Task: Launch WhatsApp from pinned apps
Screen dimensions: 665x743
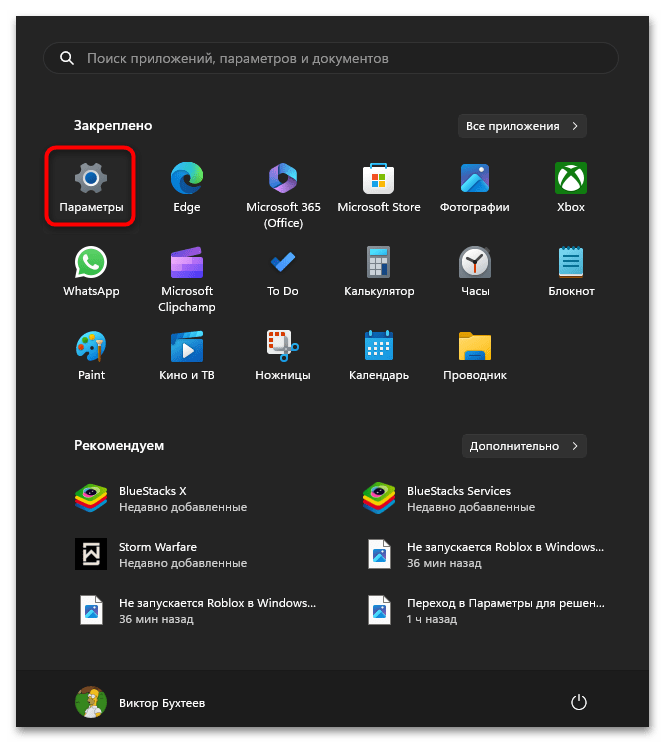Action: point(91,271)
